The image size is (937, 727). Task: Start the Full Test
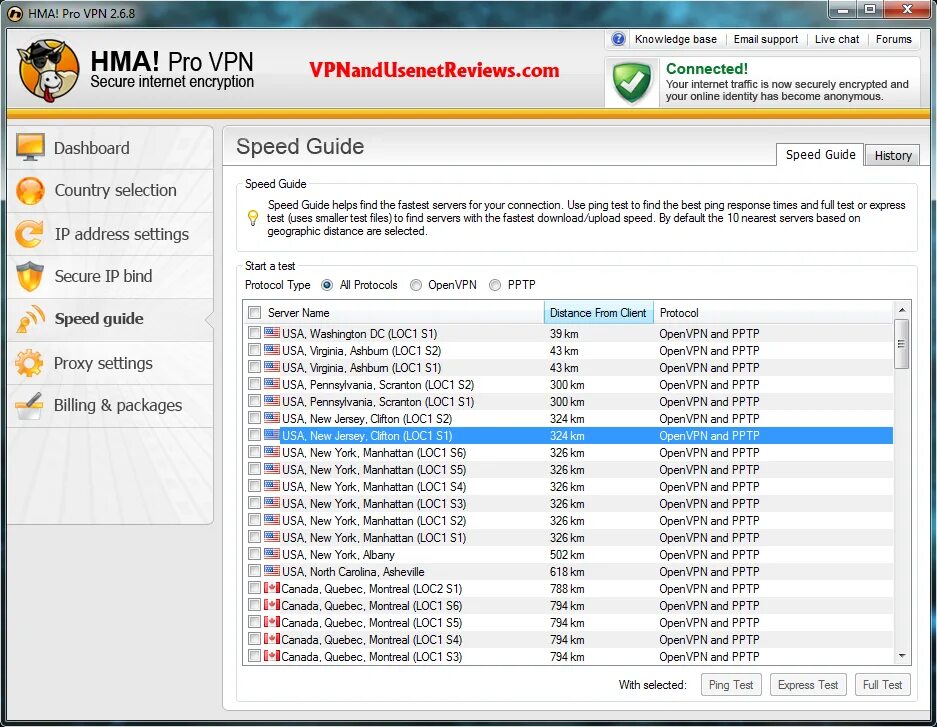tap(883, 685)
